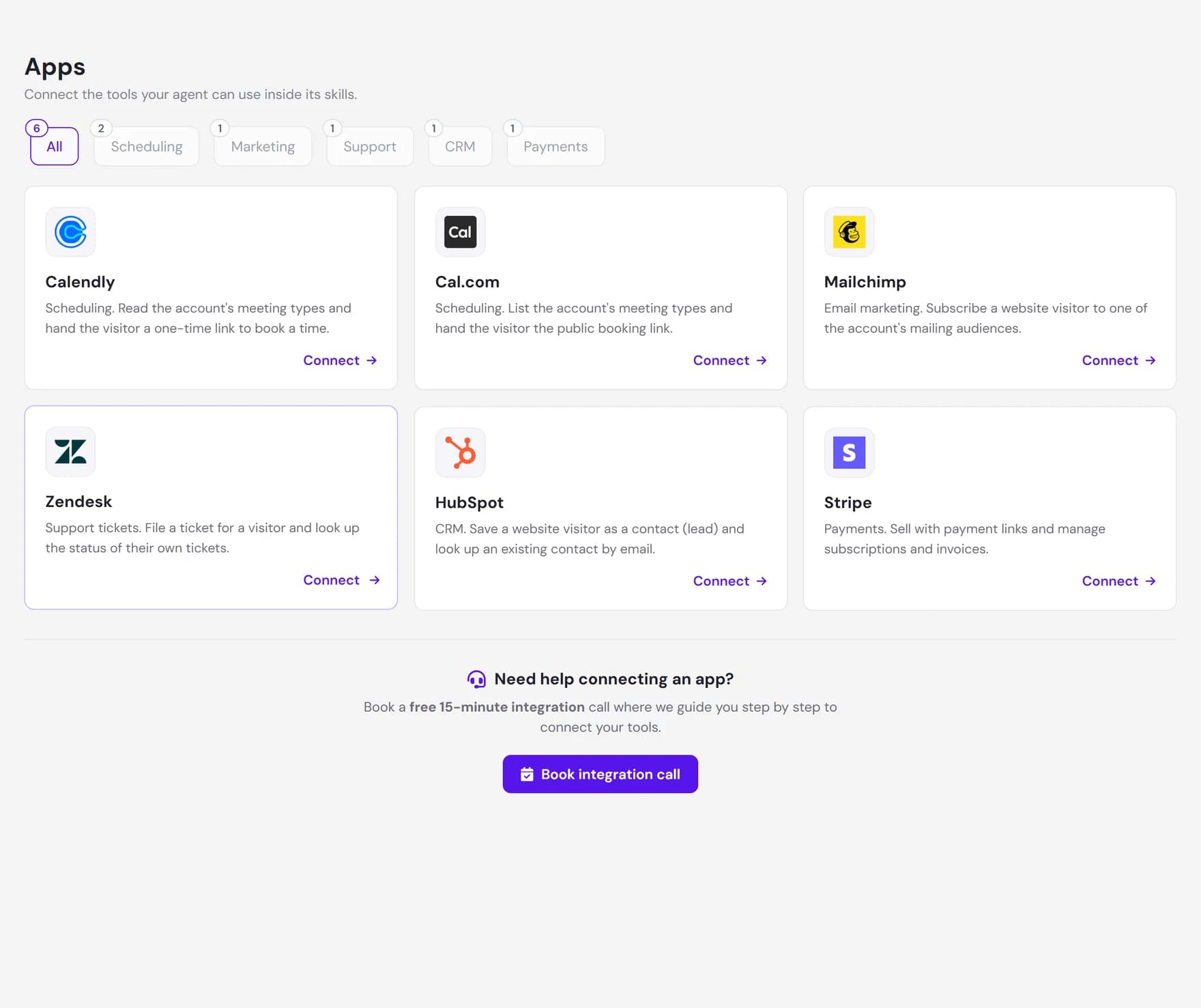Screen dimensions: 1201x1008
Task: Click the Mailchimp card title
Action: [865, 282]
